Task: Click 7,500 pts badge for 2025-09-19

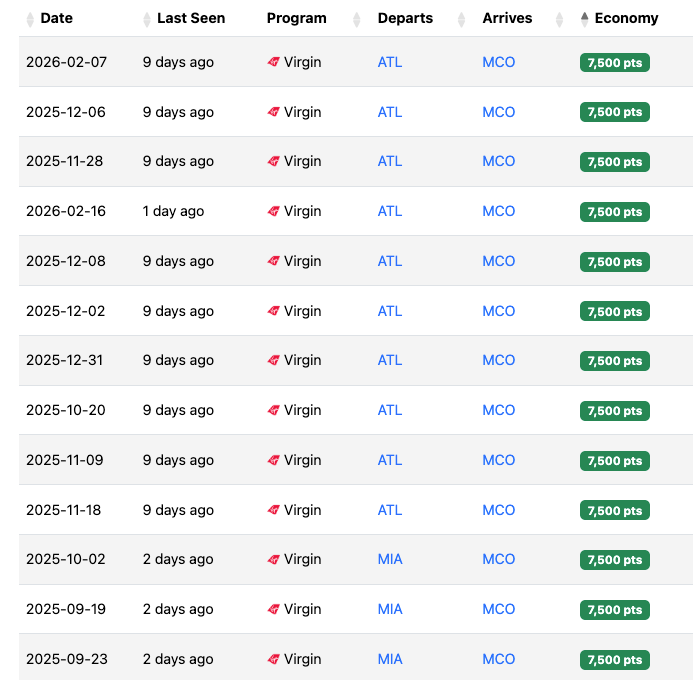Action: (x=614, y=609)
